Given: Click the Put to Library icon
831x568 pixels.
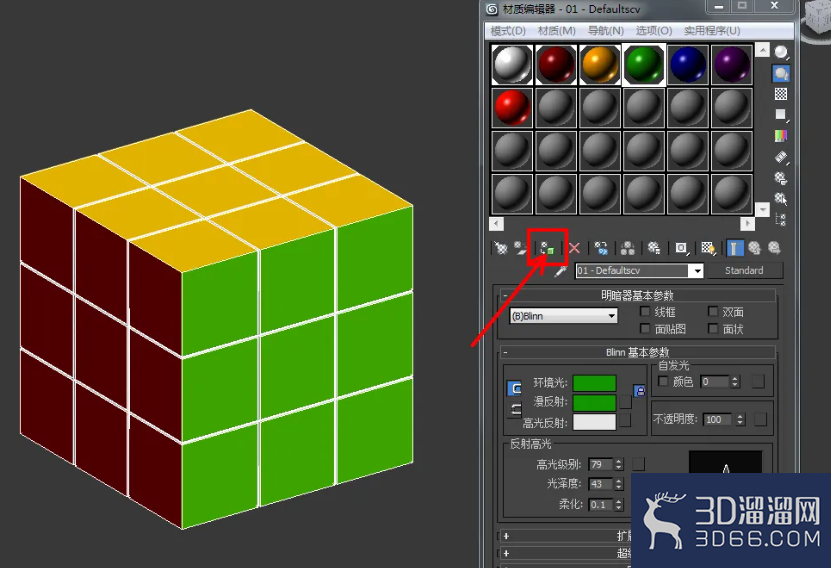Looking at the screenshot, I should click(x=654, y=248).
